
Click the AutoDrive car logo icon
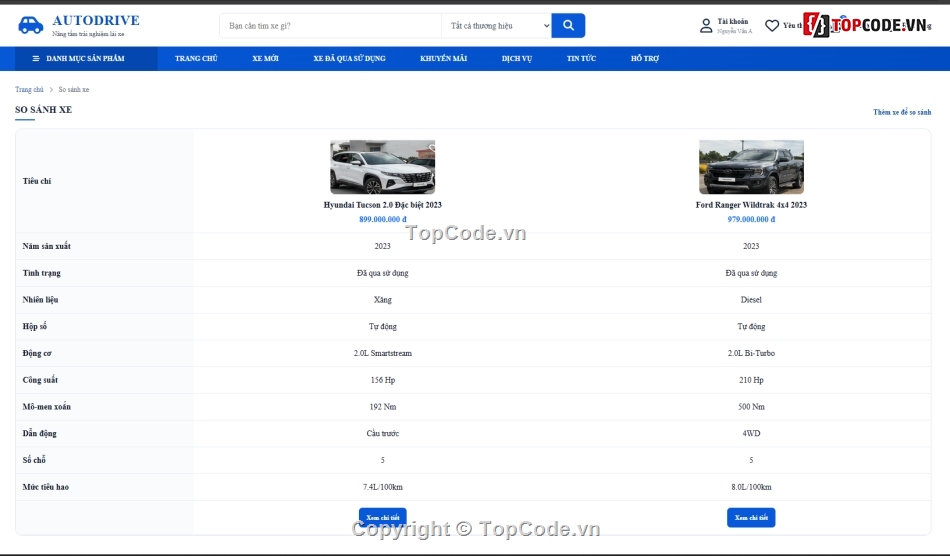click(30, 25)
